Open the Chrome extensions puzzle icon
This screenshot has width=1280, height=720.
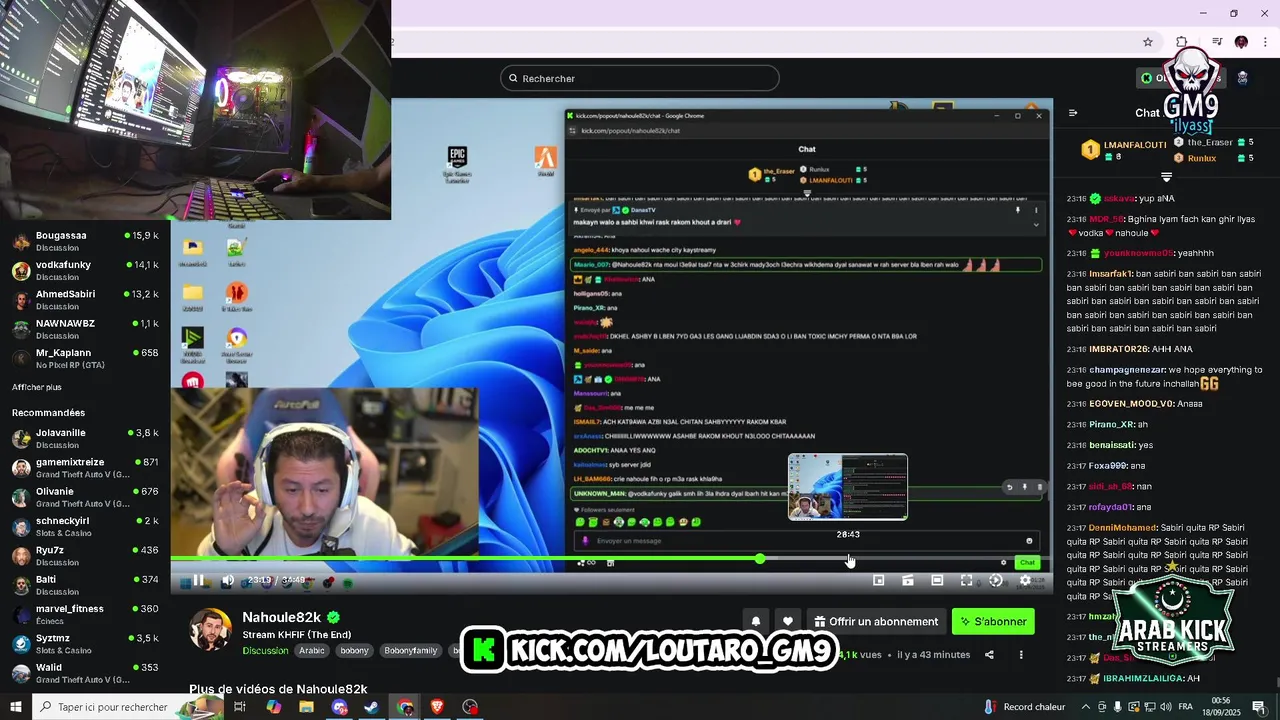(1181, 42)
